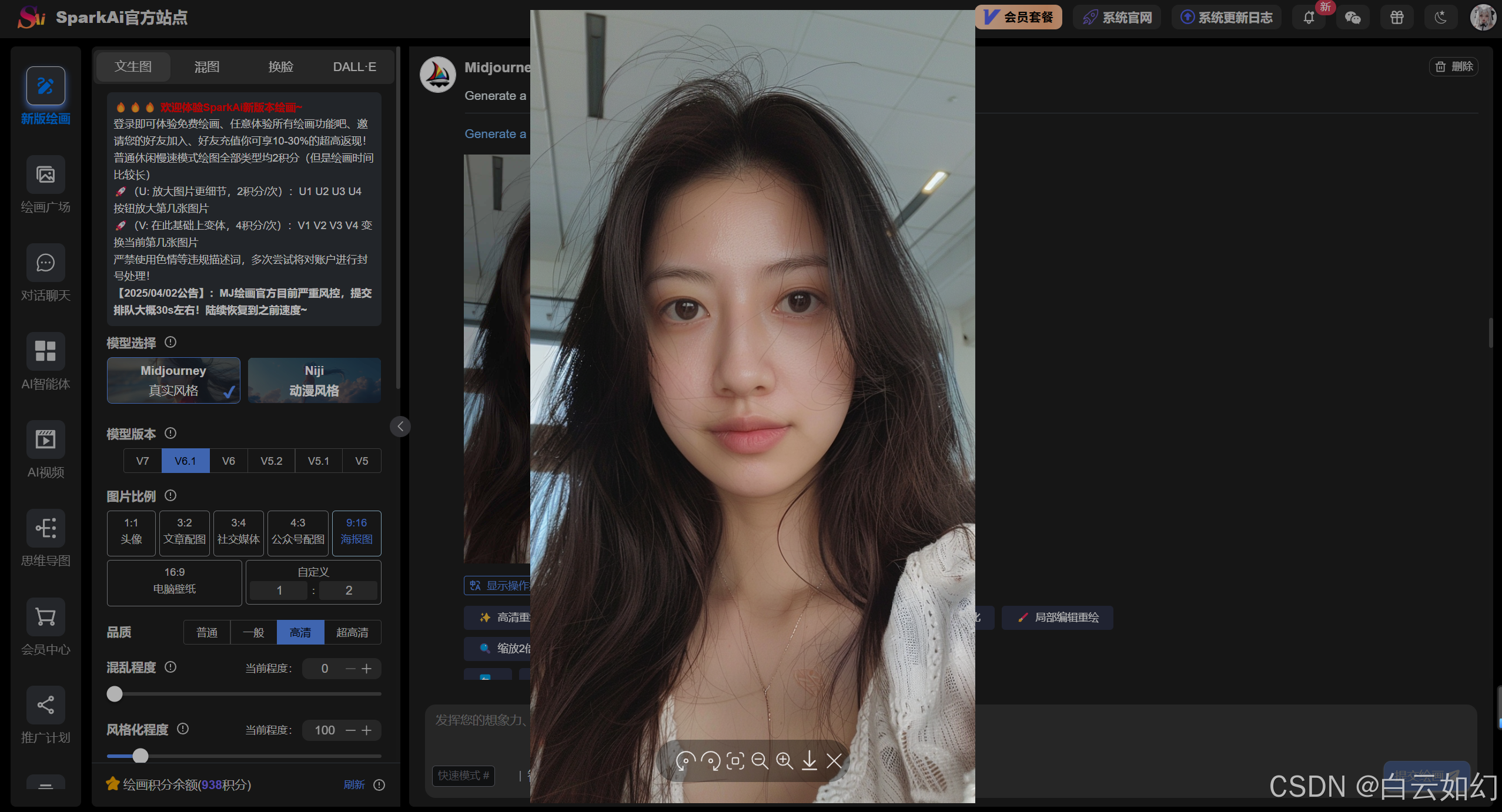Zoom in on the preview image
The image size is (1502, 812).
tap(784, 761)
